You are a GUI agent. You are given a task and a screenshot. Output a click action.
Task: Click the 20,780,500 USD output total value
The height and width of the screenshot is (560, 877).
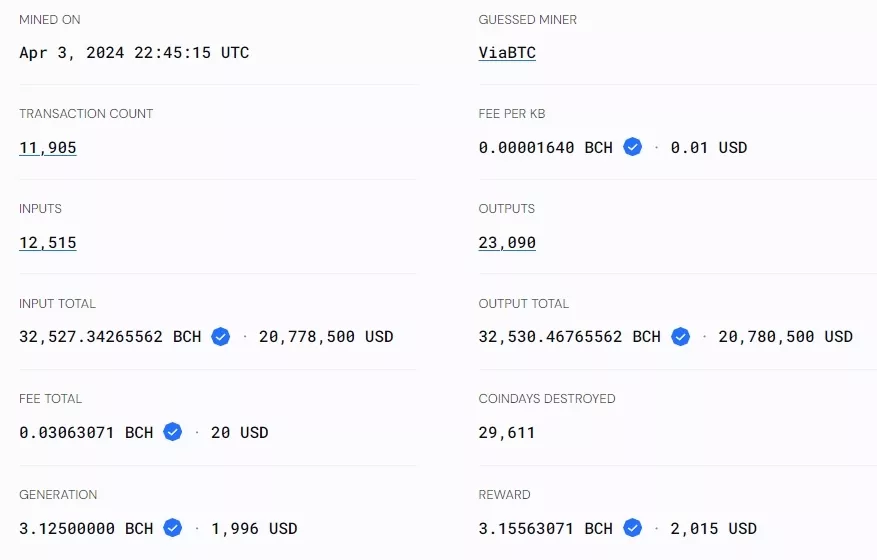[x=785, y=337]
